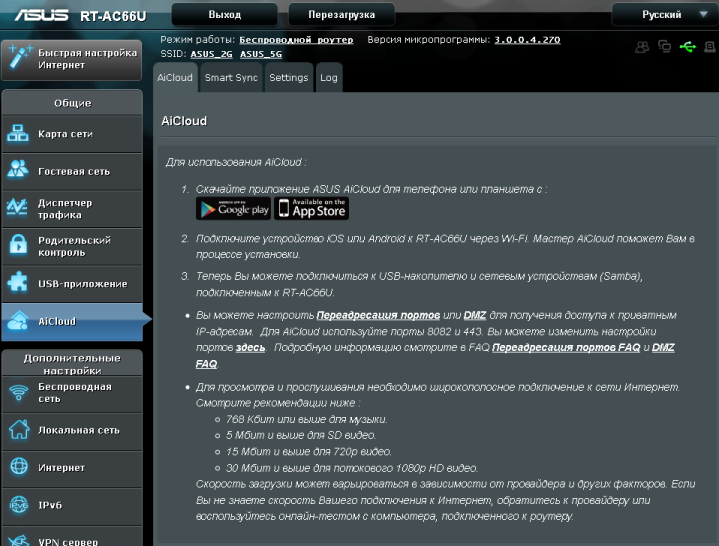Viewport: 719px width, 546px height.
Task: Click the Родительский контроль padlock icon
Action: (x=18, y=244)
